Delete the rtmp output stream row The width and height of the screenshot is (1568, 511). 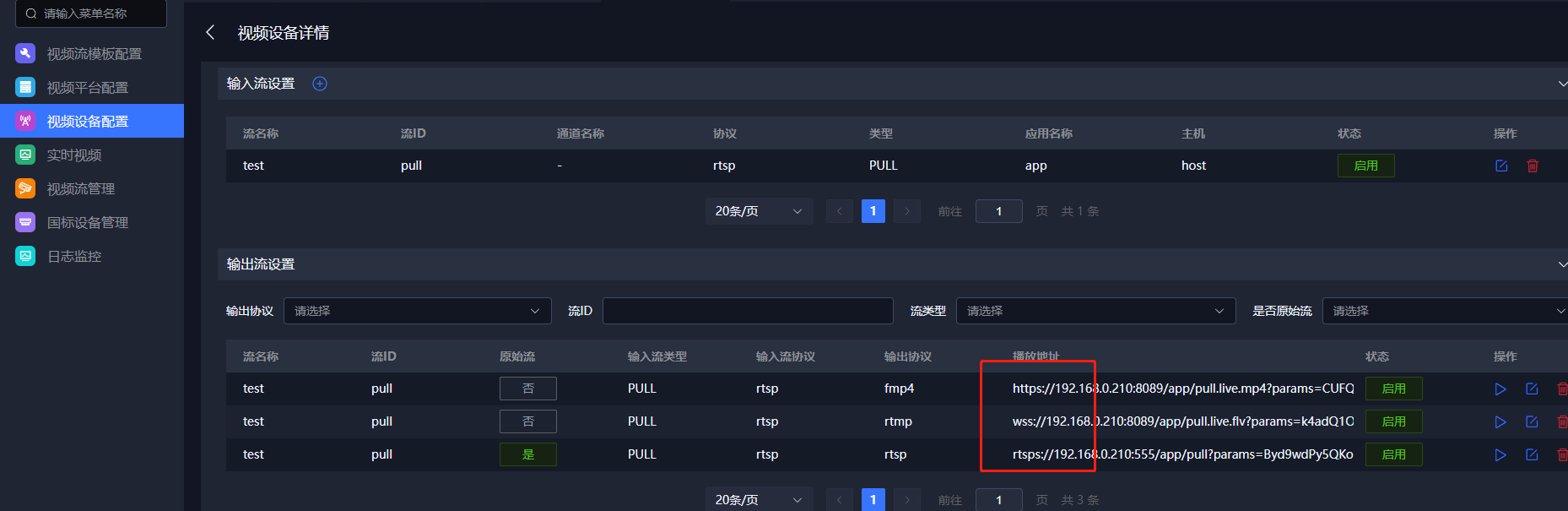pos(1562,421)
